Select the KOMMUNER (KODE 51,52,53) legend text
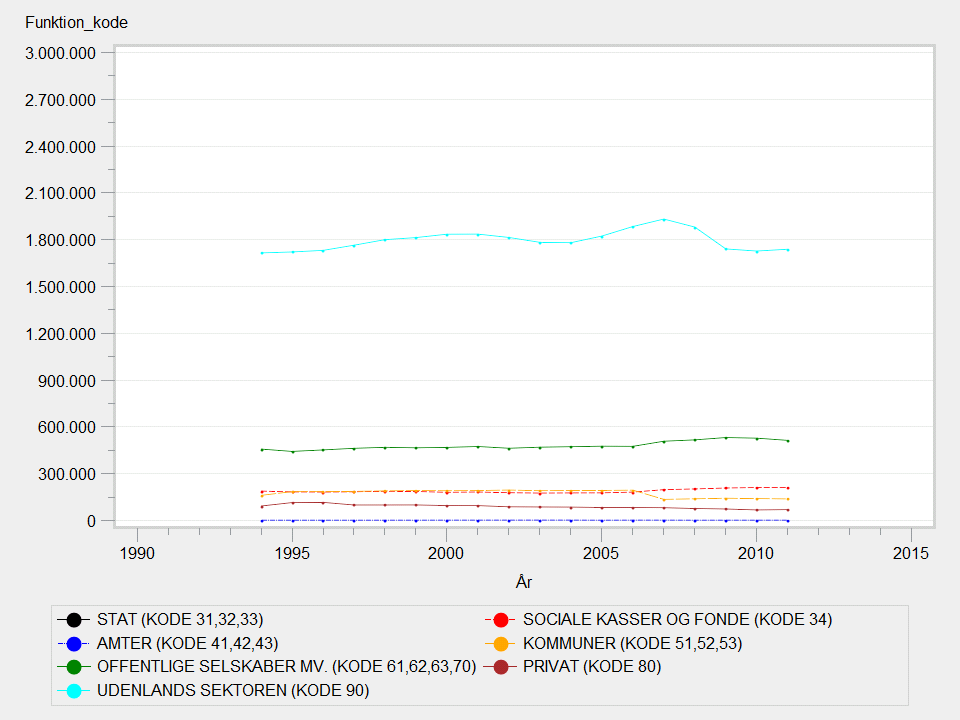This screenshot has width=960, height=720. [632, 643]
